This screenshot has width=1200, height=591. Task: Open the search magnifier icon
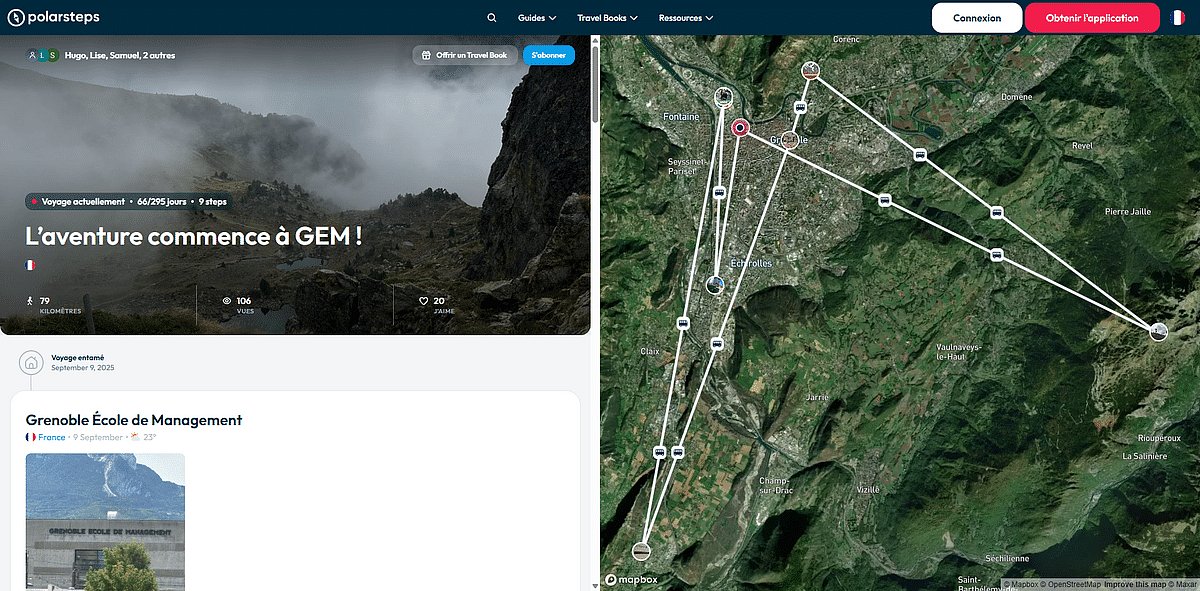tap(491, 18)
